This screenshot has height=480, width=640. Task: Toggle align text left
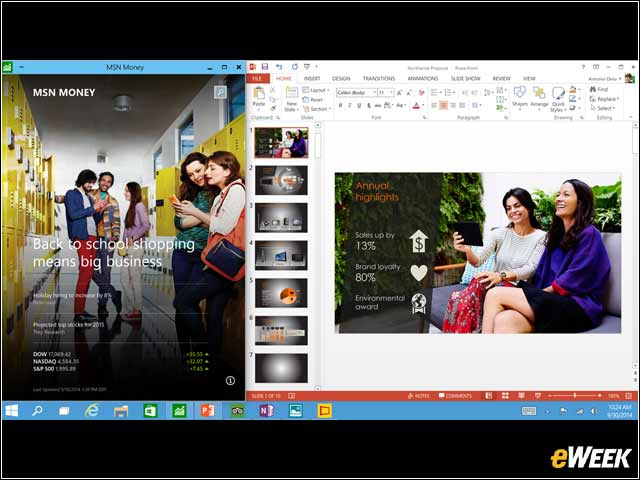434,105
